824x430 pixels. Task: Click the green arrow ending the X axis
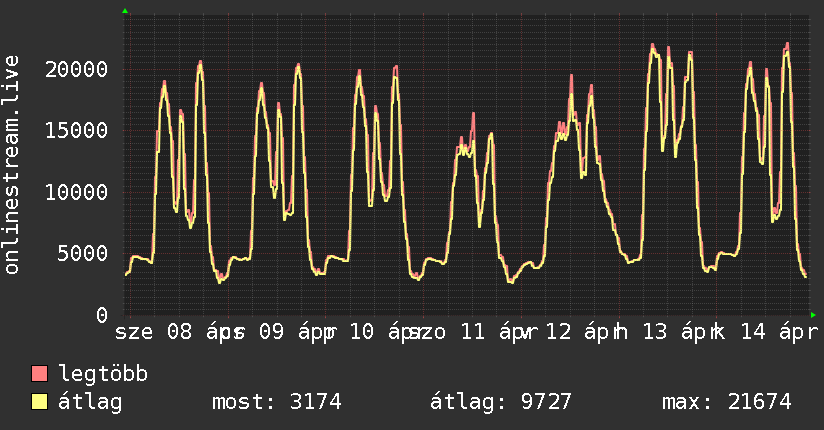pyautogui.click(x=813, y=315)
